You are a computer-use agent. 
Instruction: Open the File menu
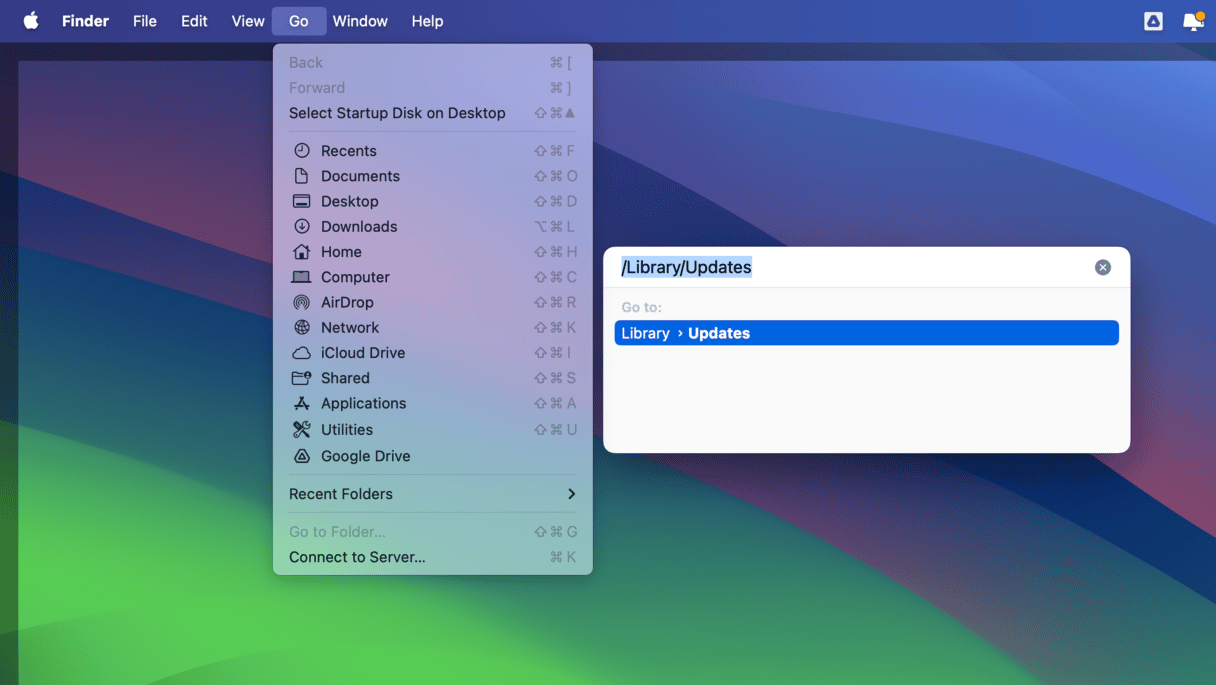[145, 21]
